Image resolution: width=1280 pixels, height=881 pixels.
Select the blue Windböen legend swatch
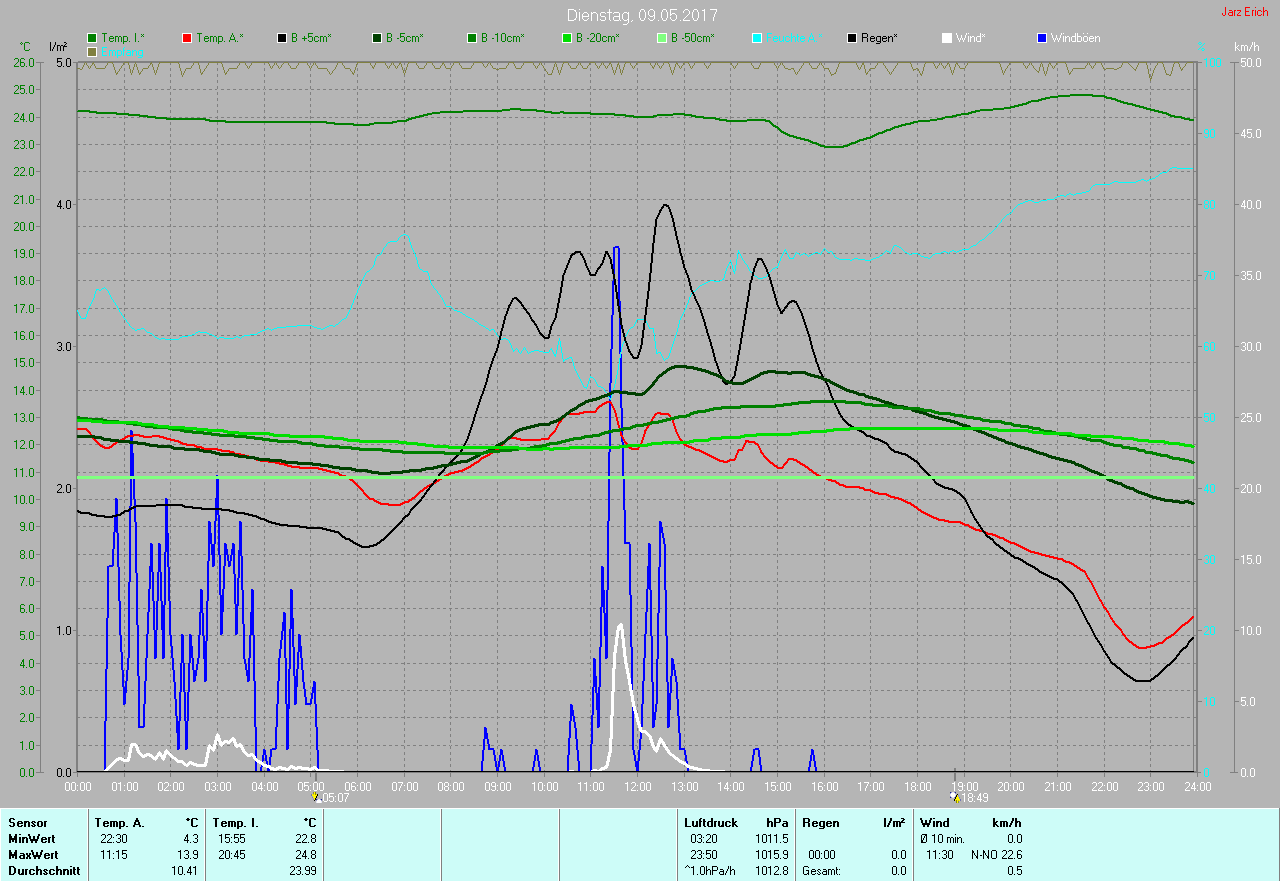(1043, 38)
